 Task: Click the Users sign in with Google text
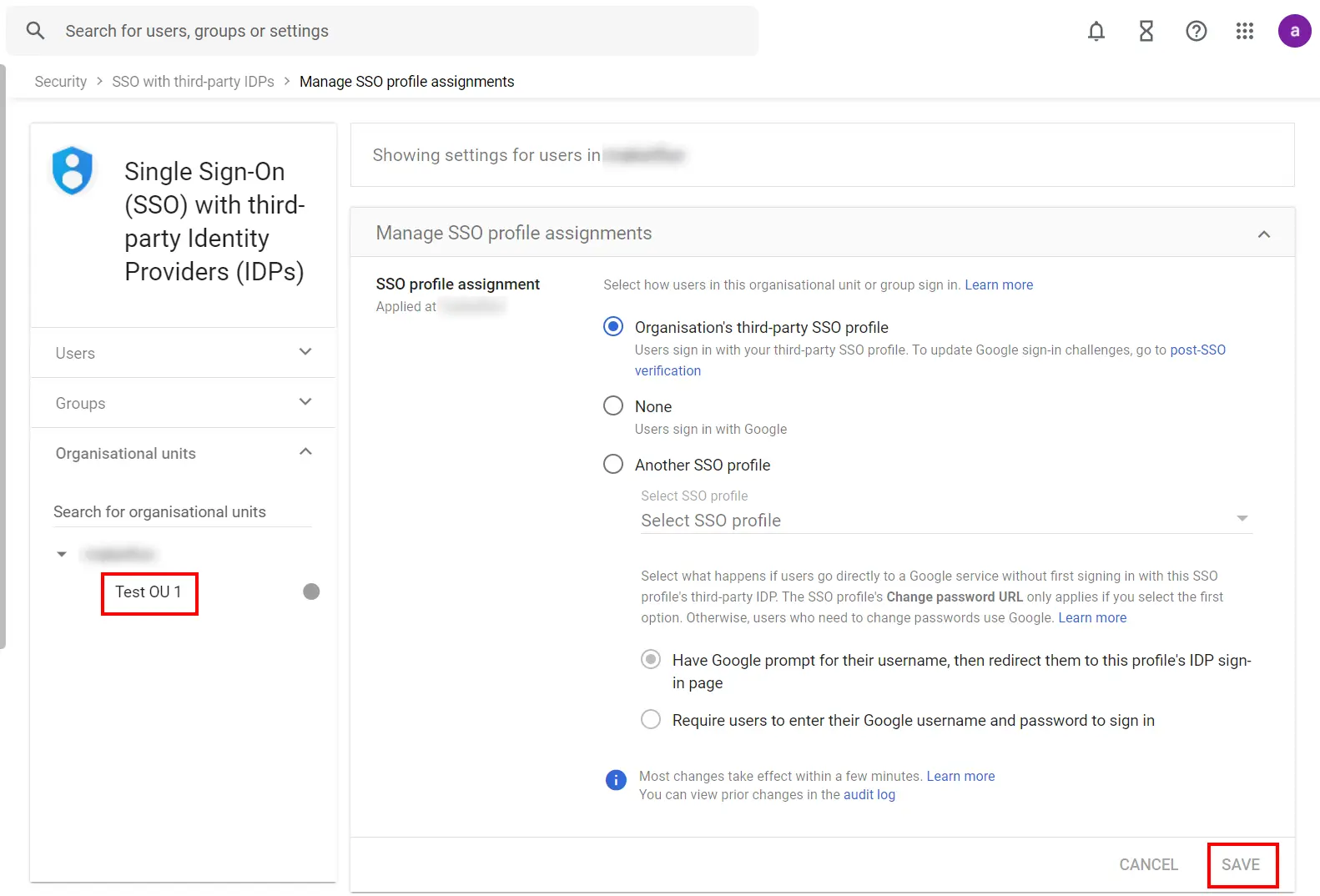[x=711, y=429]
